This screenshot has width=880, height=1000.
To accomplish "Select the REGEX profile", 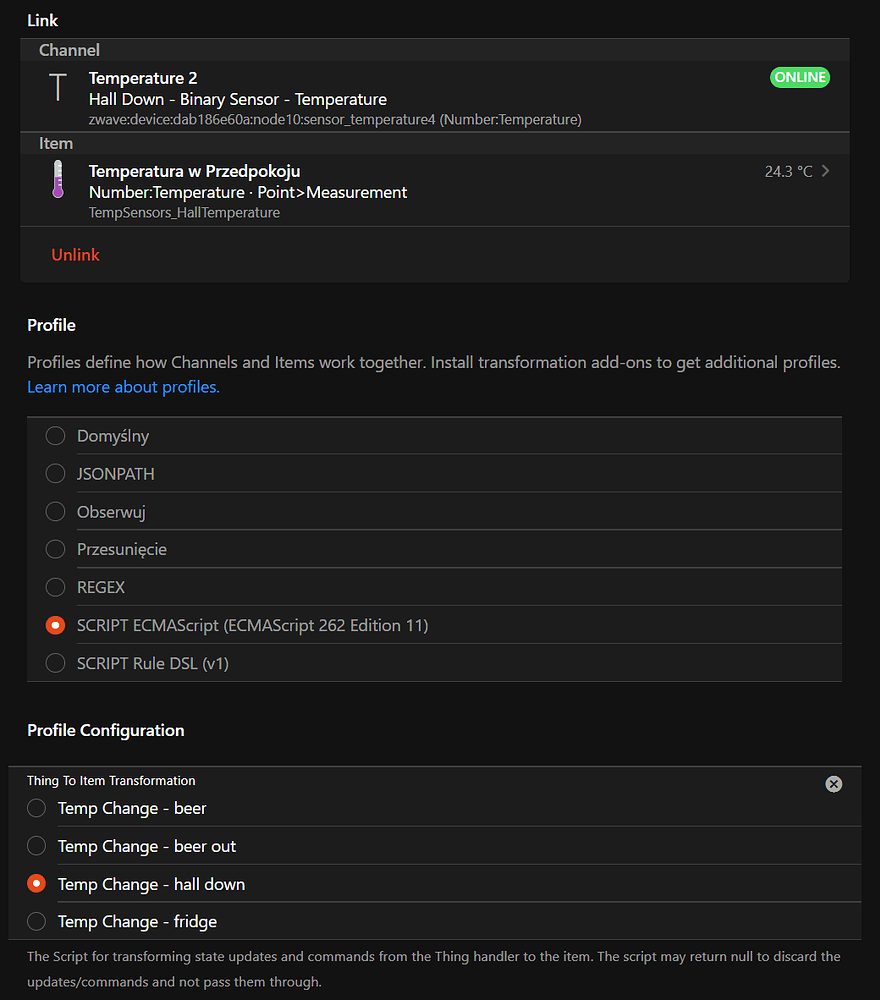I will (55, 587).
